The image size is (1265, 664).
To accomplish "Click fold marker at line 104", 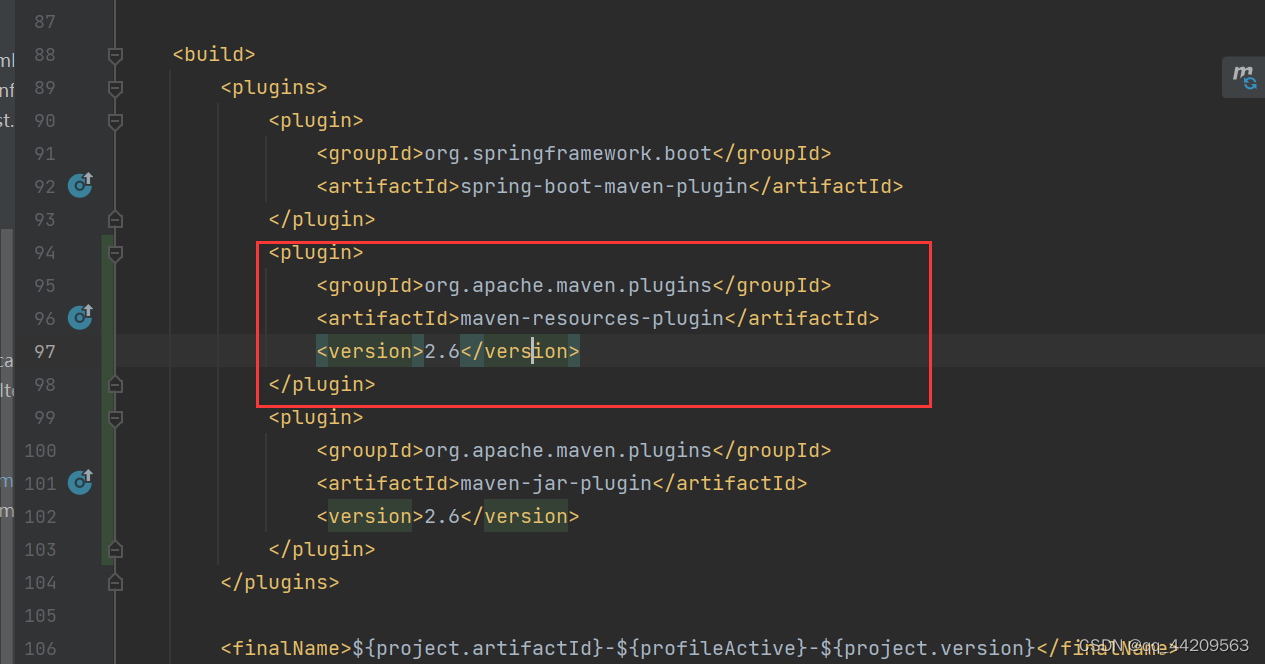I will [114, 581].
